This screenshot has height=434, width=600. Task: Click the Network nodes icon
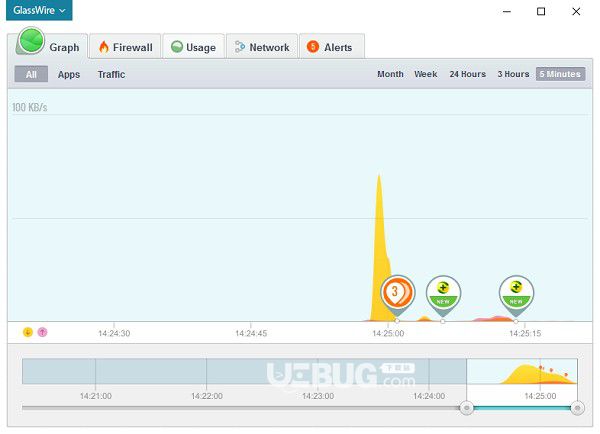click(240, 47)
